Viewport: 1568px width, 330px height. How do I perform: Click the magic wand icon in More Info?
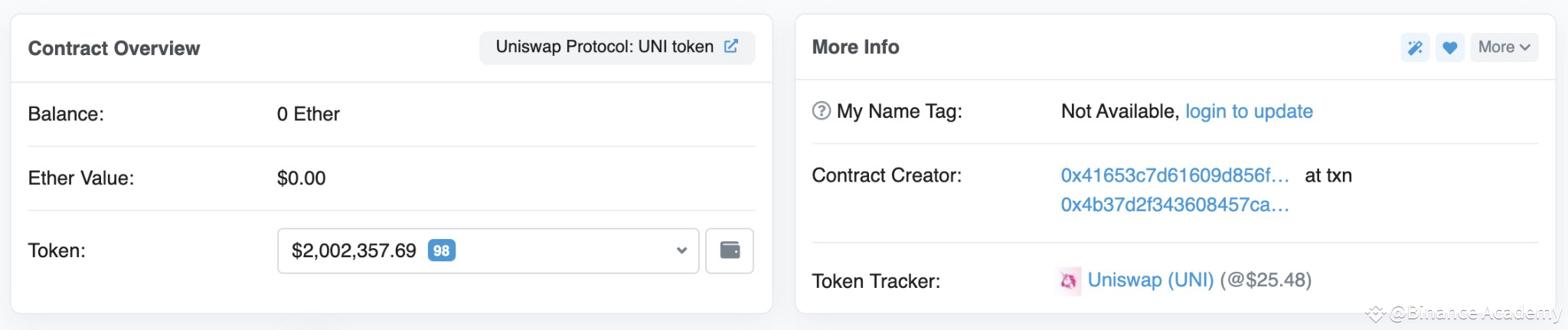(x=1415, y=47)
